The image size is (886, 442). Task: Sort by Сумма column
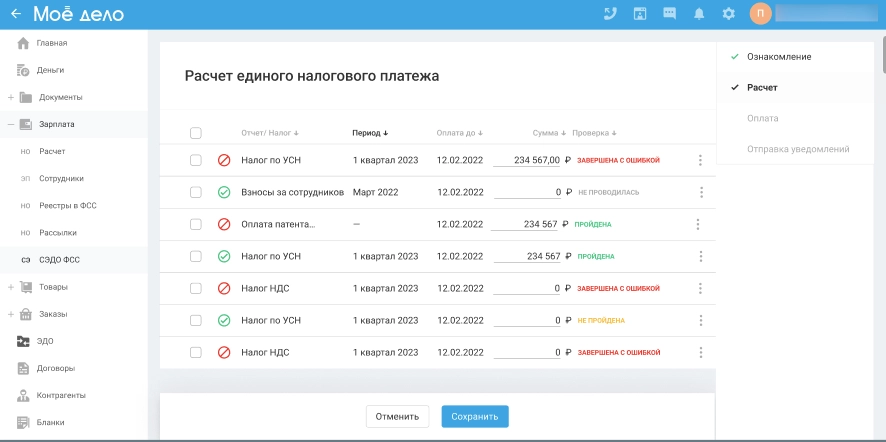[549, 133]
